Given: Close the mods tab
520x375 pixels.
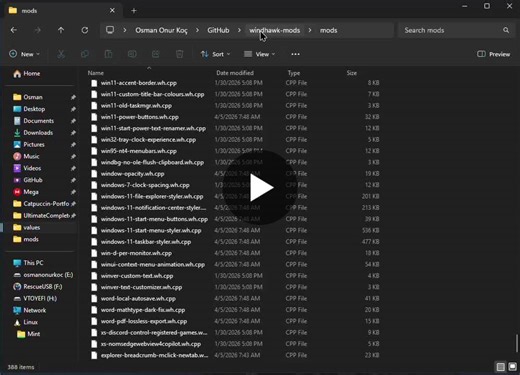Looking at the screenshot, I should (112, 11).
